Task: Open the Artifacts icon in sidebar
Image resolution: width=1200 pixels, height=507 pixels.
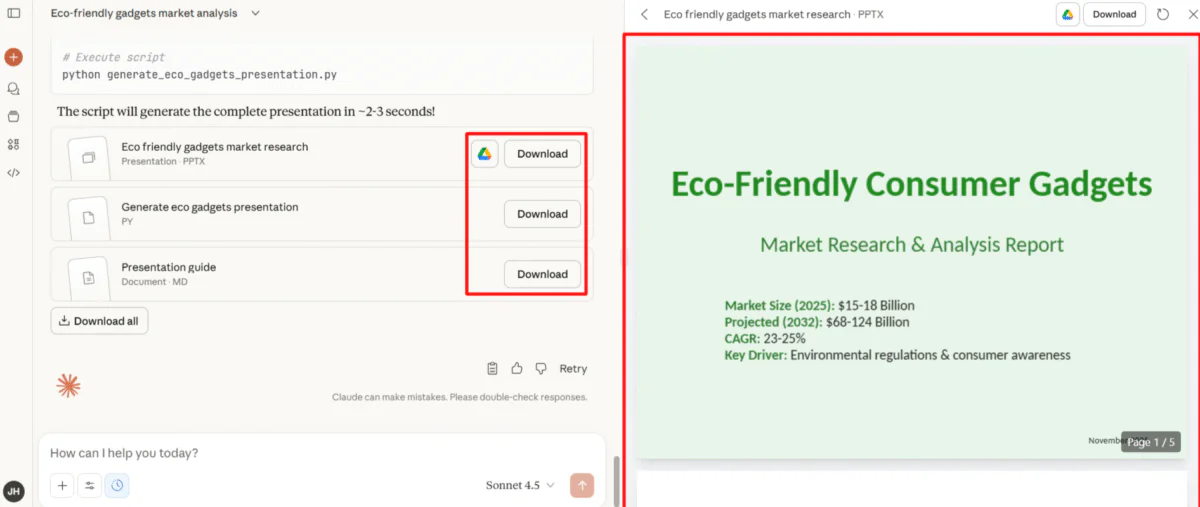Action: click(x=14, y=144)
